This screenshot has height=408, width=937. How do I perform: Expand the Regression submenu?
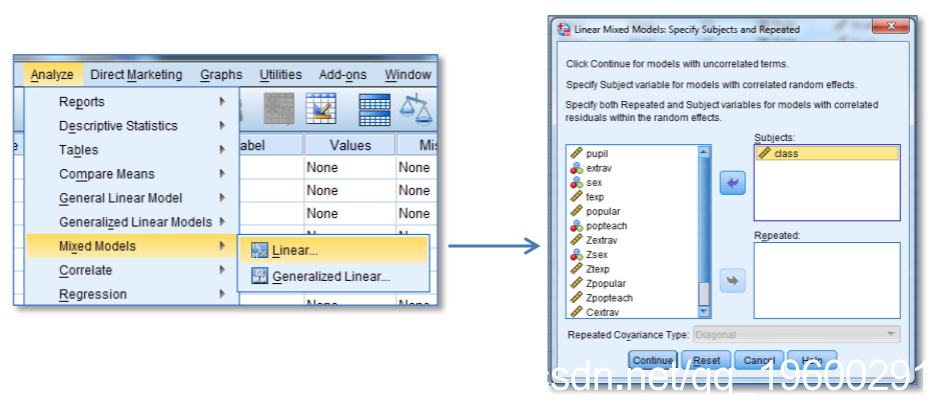pyautogui.click(x=131, y=294)
